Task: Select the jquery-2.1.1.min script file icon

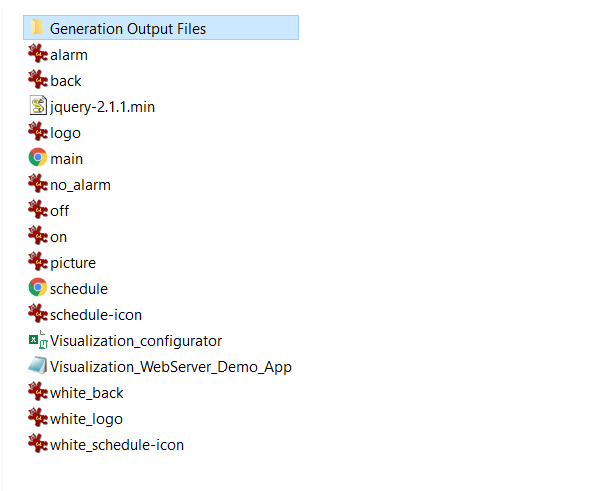Action: point(38,106)
